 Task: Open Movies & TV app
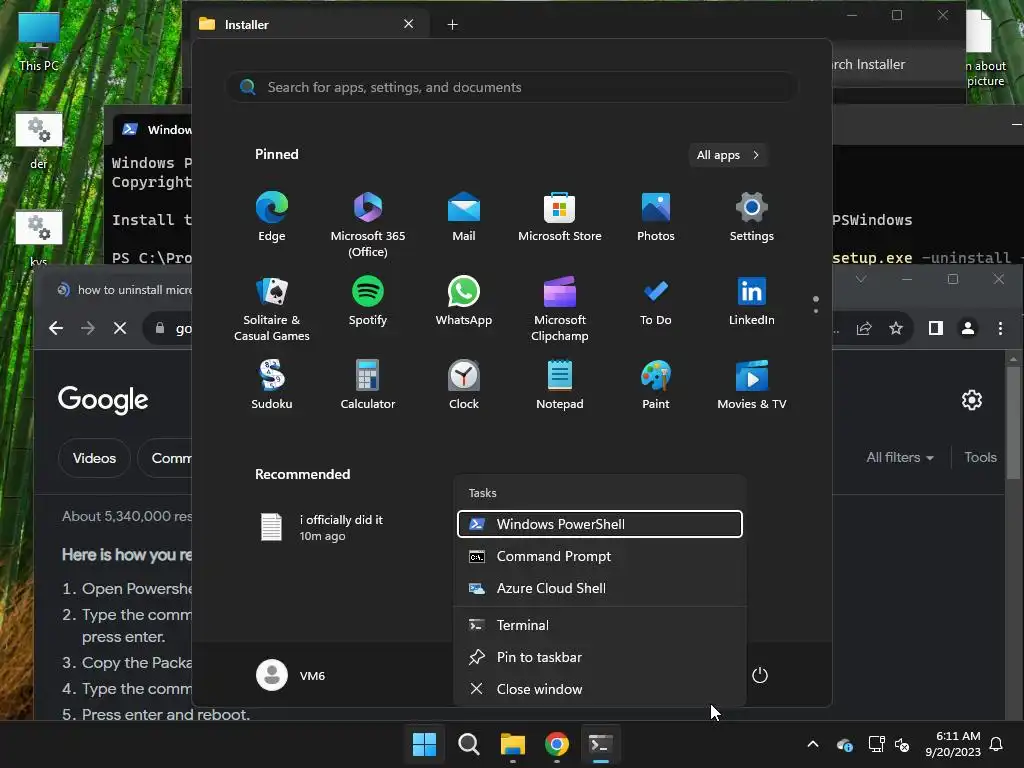(x=752, y=385)
